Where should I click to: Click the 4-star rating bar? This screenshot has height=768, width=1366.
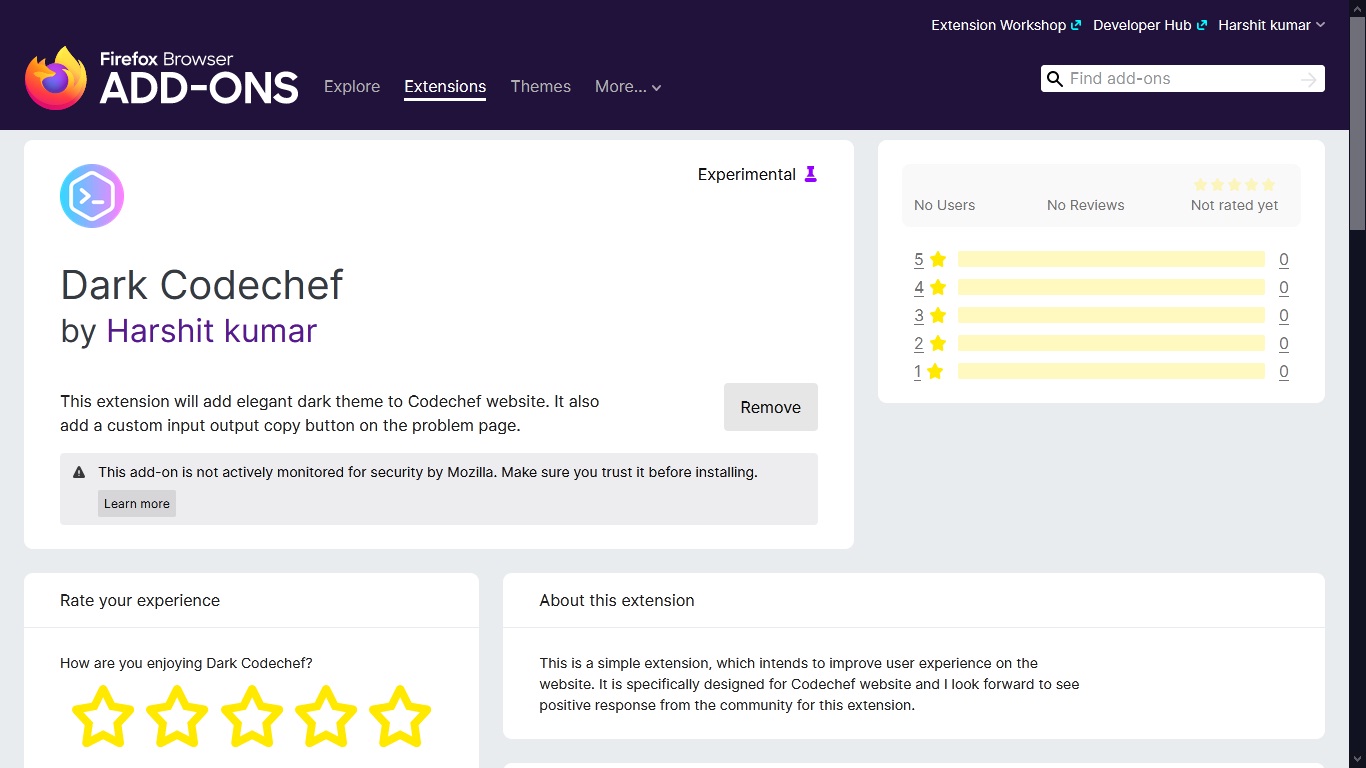point(1111,287)
